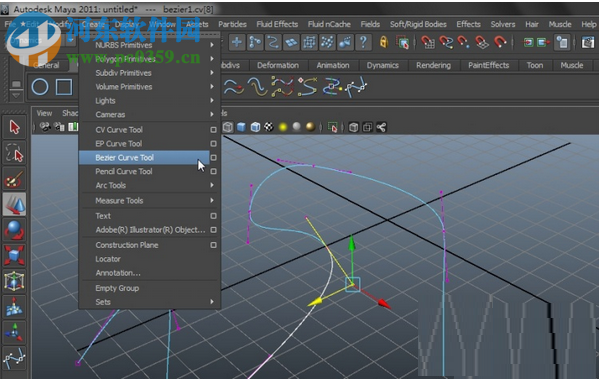
Task: Expand Volume Primitives submenu
Action: click(149, 87)
